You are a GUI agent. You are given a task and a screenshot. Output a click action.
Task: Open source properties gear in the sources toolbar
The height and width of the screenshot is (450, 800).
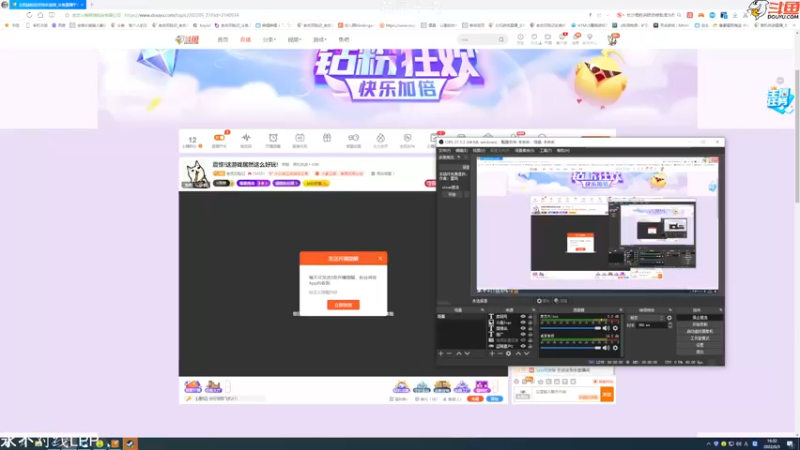pos(508,354)
